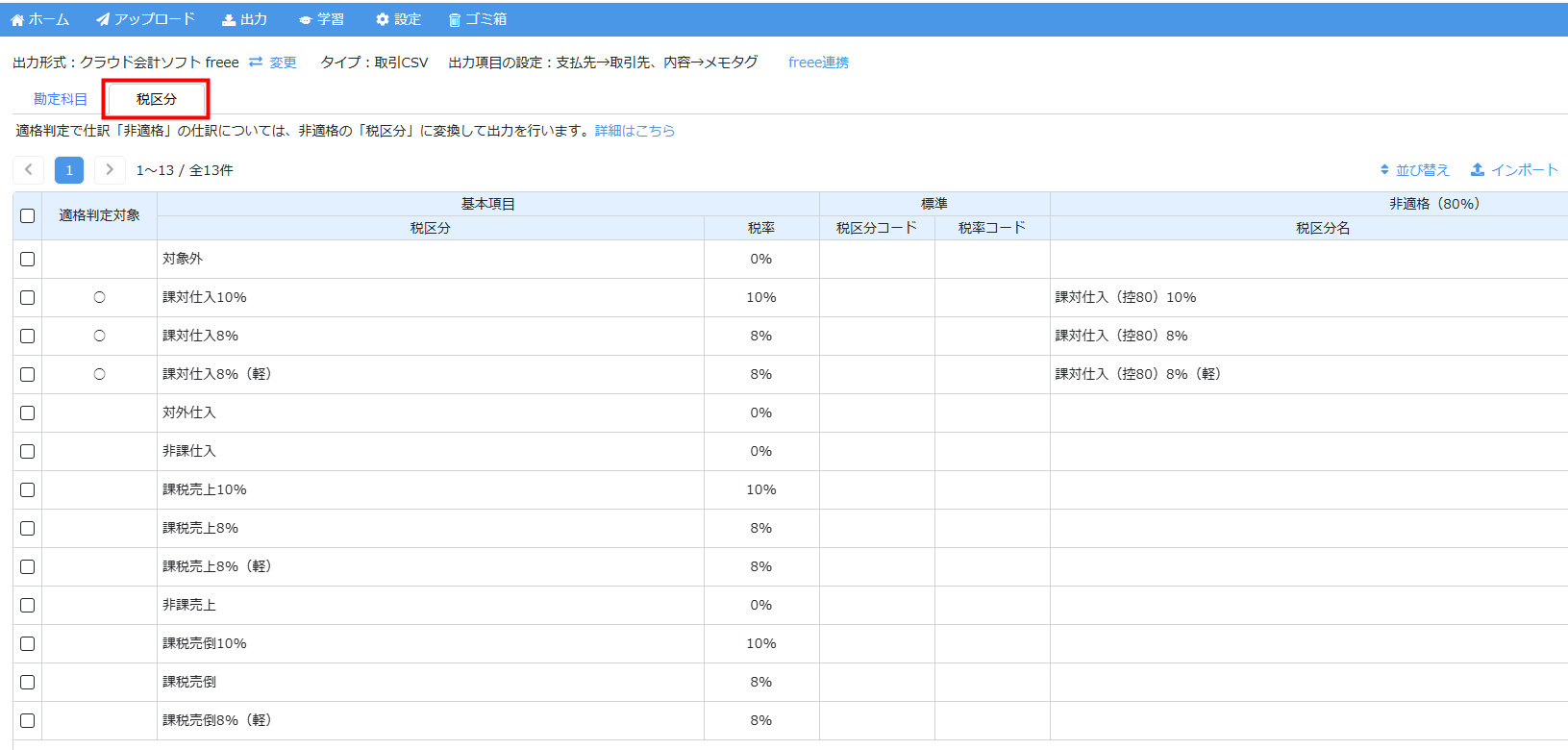
Task: Go to the Learning (学習) section
Action: pyautogui.click(x=305, y=20)
